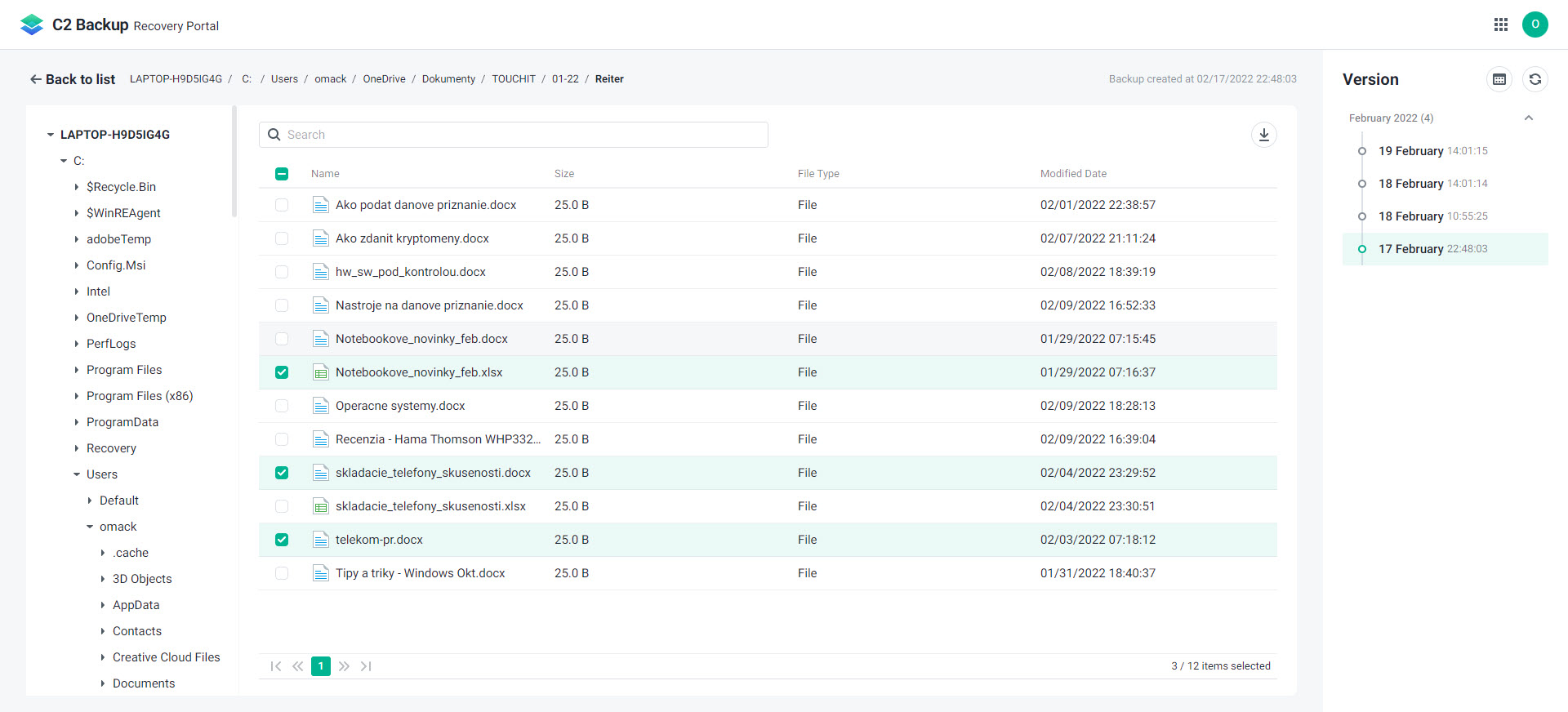Check the Operacne systemy.docx checkbox
The height and width of the screenshot is (712, 1568).
[x=282, y=406]
